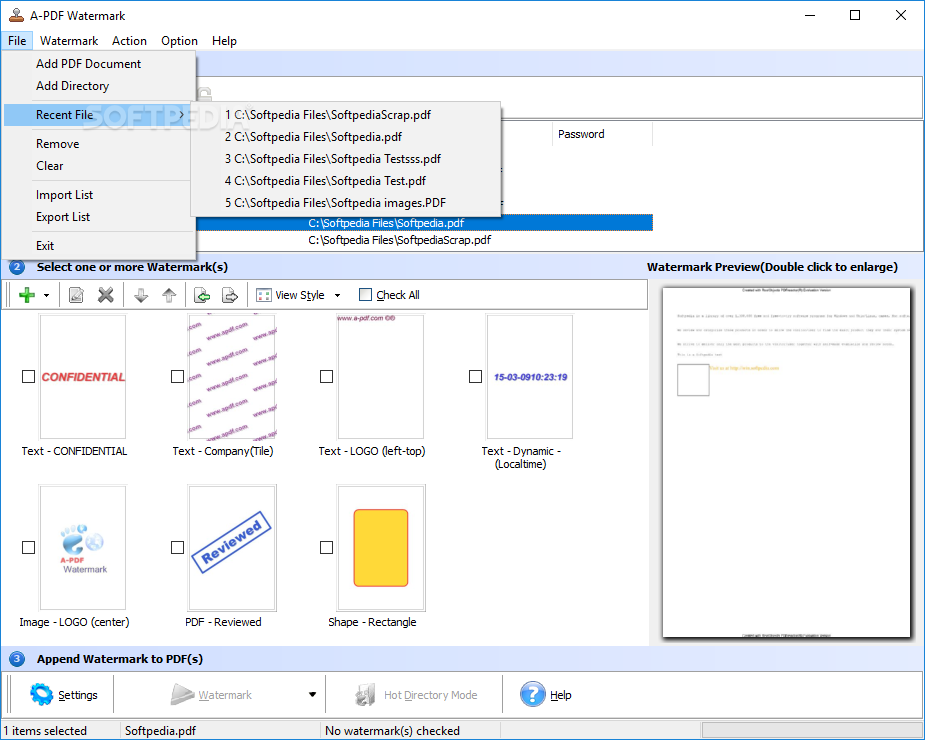The height and width of the screenshot is (740, 925).
Task: Check the Text - Dynamic (Localtime) box
Action: pos(475,376)
